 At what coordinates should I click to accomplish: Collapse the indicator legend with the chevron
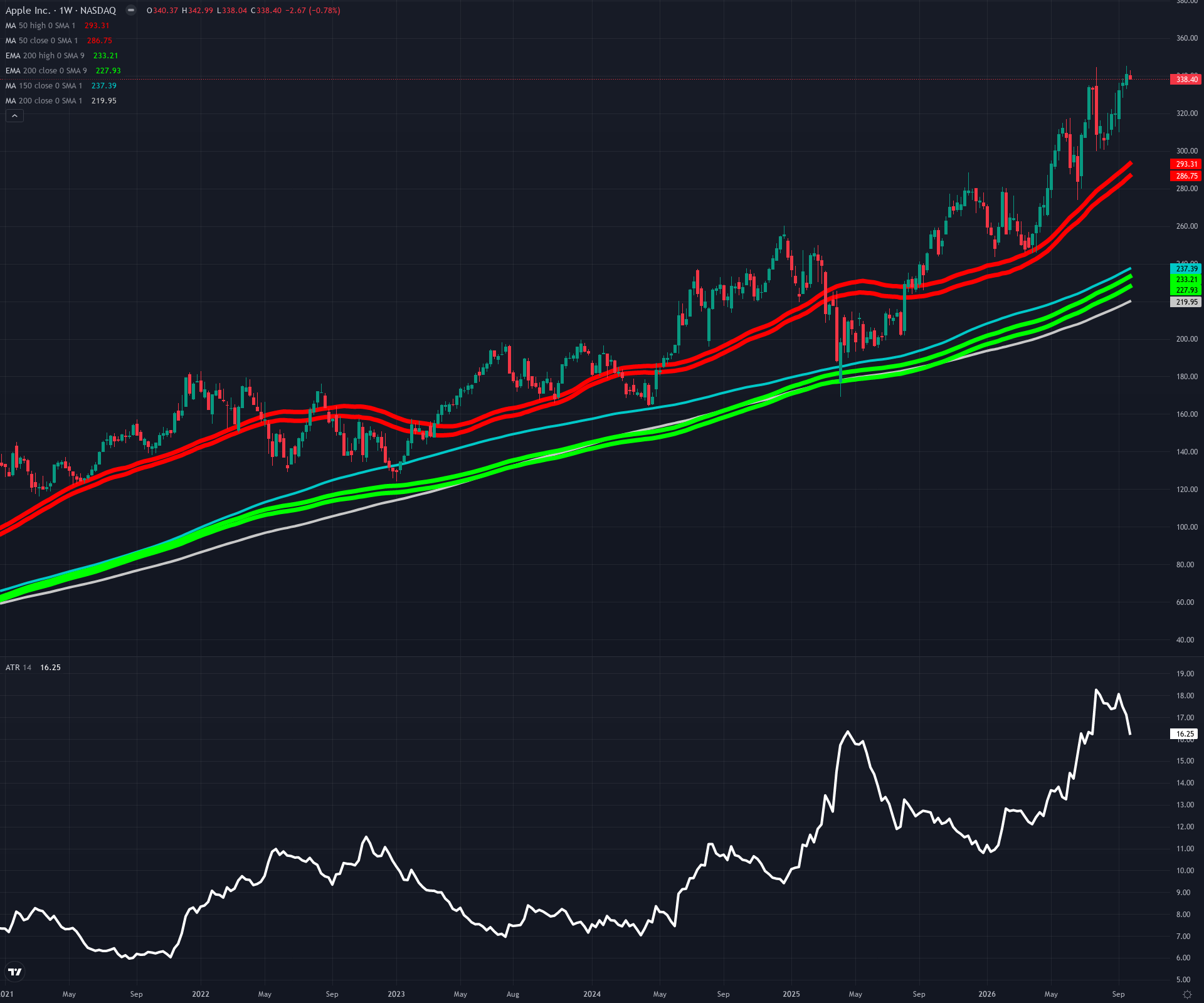pyautogui.click(x=14, y=116)
